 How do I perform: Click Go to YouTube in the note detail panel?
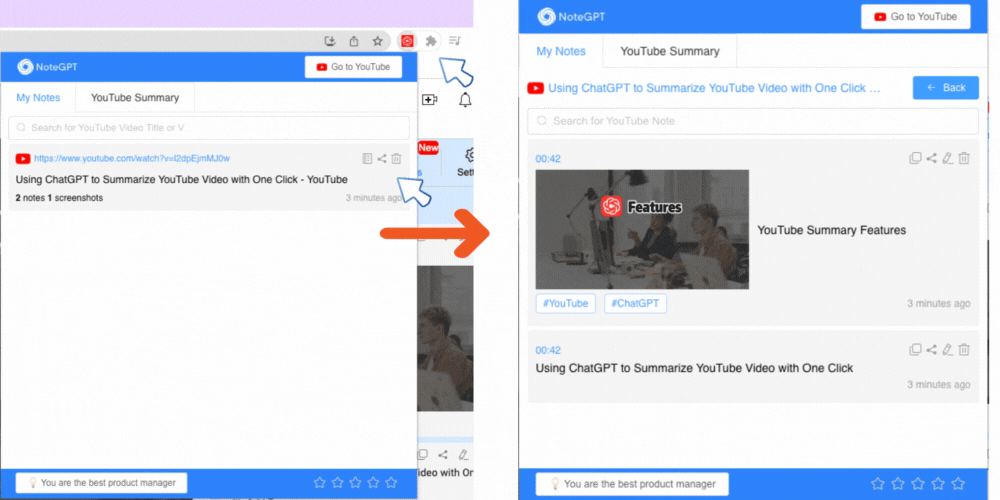tap(916, 17)
